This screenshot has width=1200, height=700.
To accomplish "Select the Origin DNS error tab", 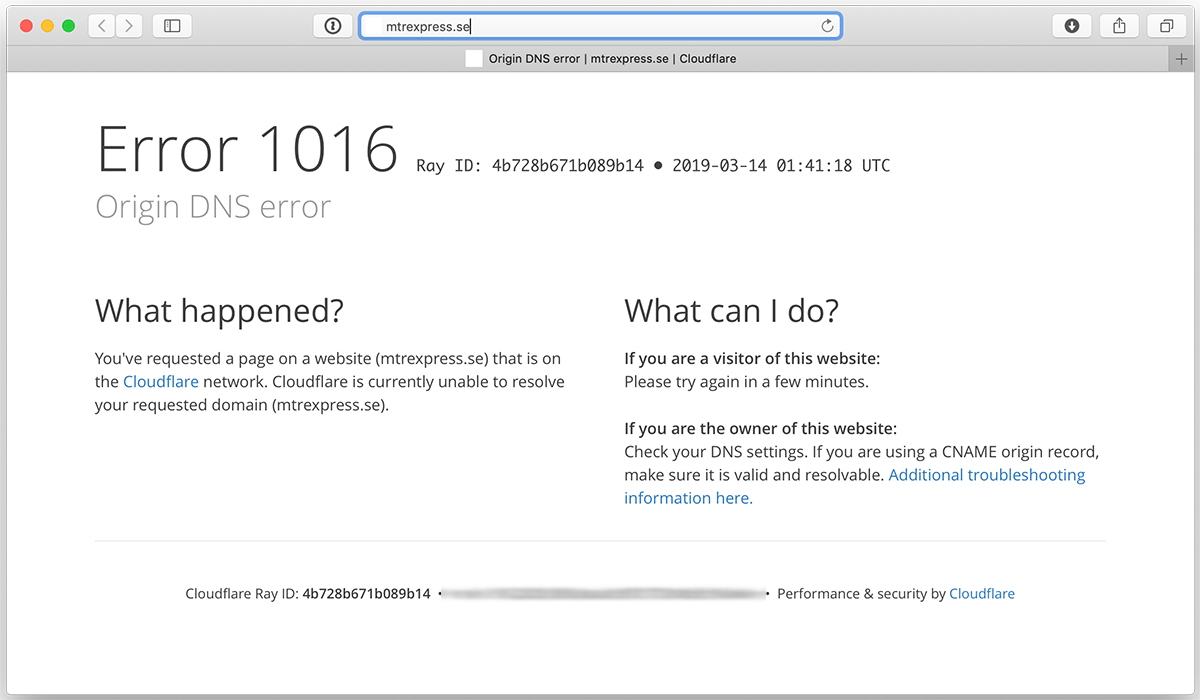I will point(600,59).
